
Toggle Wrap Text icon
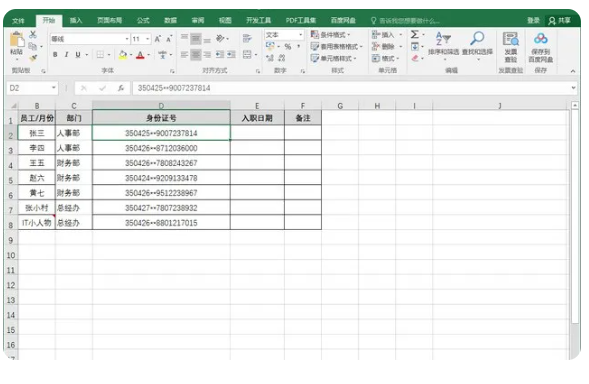click(247, 38)
